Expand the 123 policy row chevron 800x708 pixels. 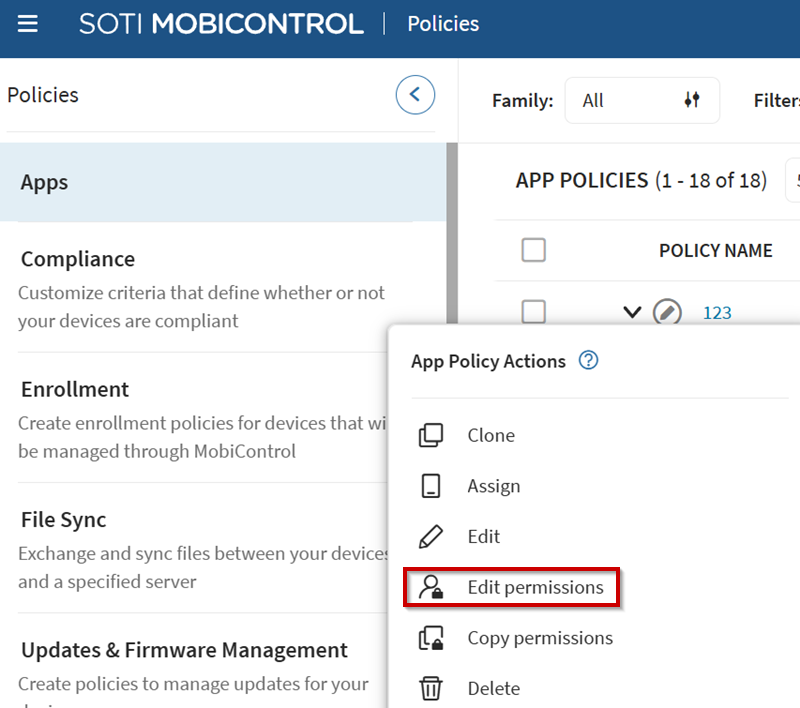631,312
